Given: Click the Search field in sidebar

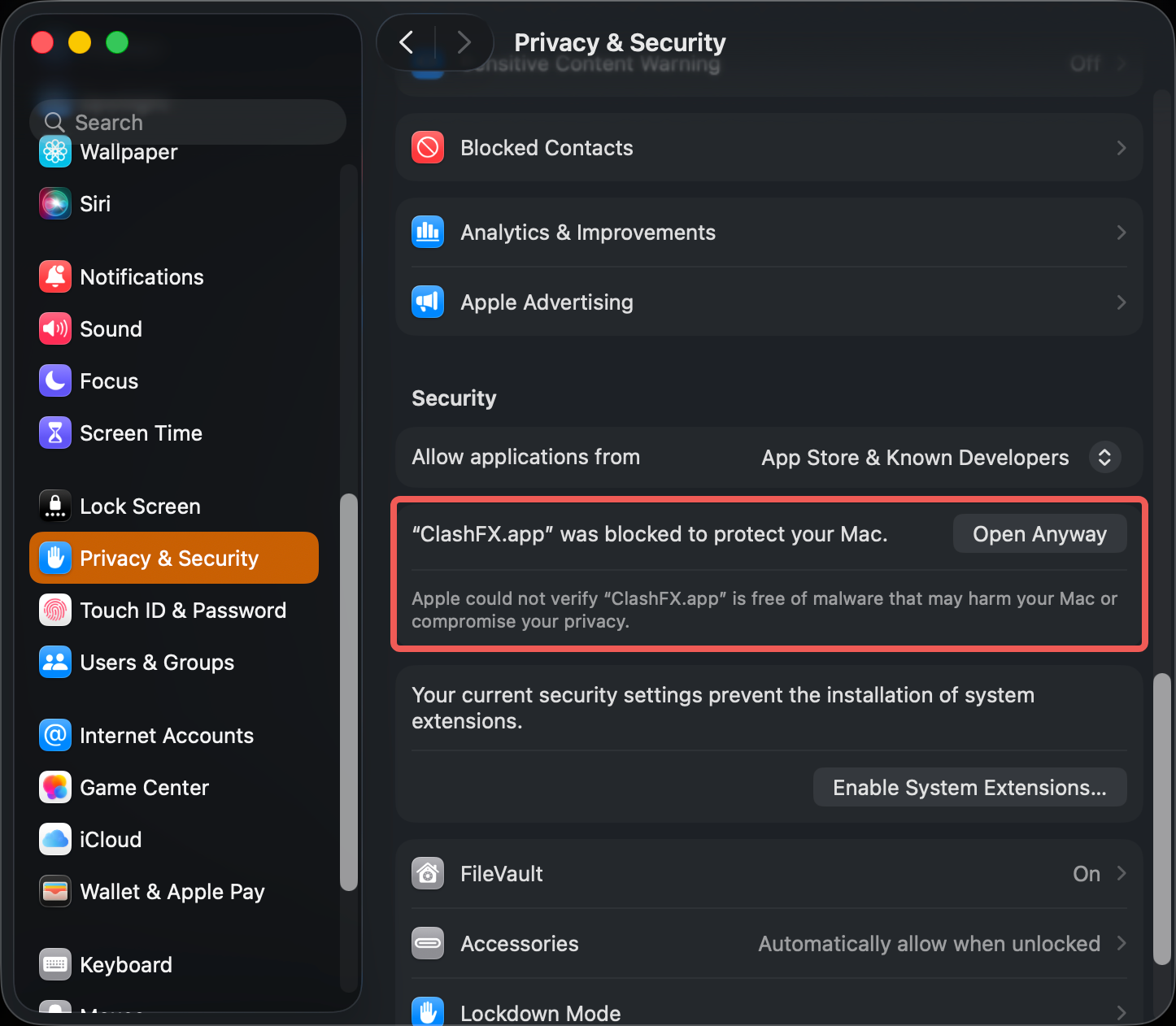Looking at the screenshot, I should [x=187, y=122].
